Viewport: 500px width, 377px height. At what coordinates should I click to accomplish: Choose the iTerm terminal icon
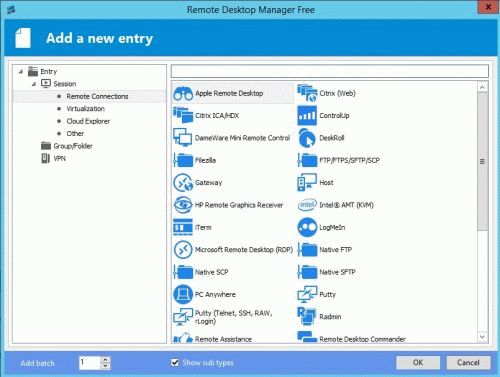click(183, 227)
